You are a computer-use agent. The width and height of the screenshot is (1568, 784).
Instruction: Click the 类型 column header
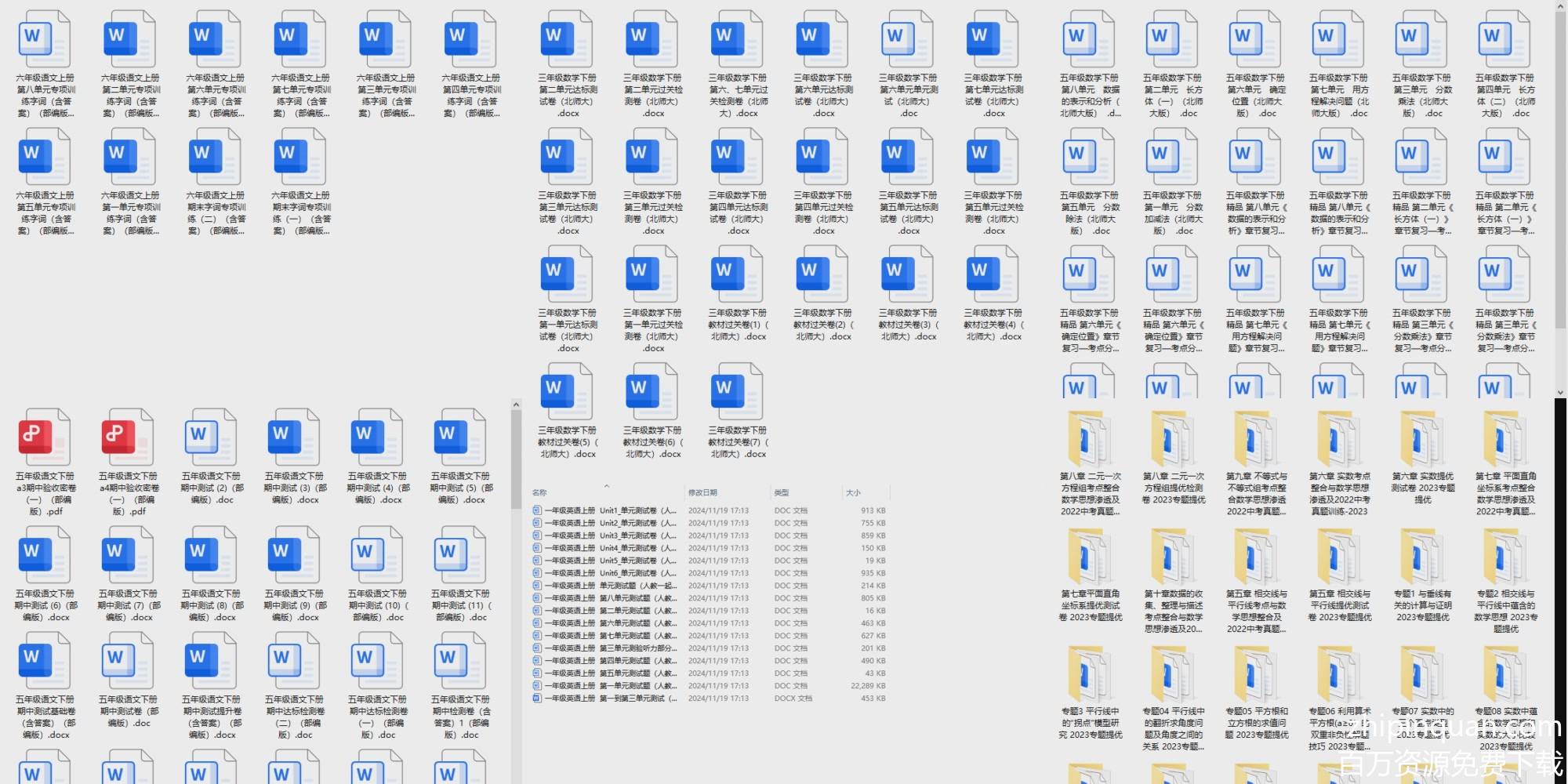[x=782, y=492]
